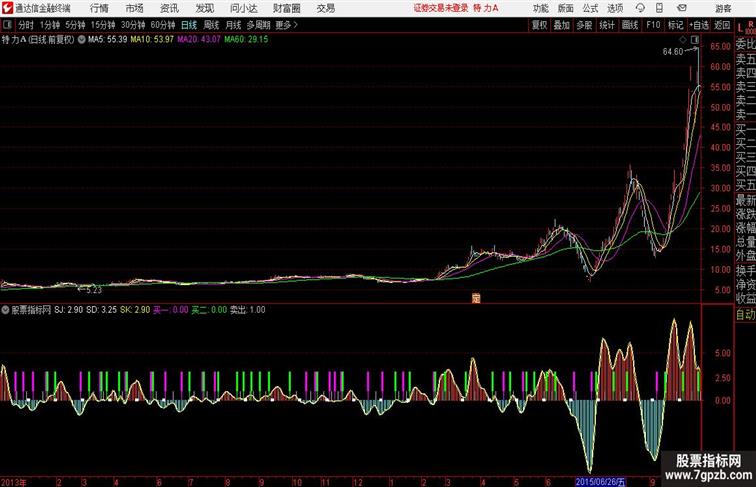Open the 问小达 menu

(x=243, y=8)
